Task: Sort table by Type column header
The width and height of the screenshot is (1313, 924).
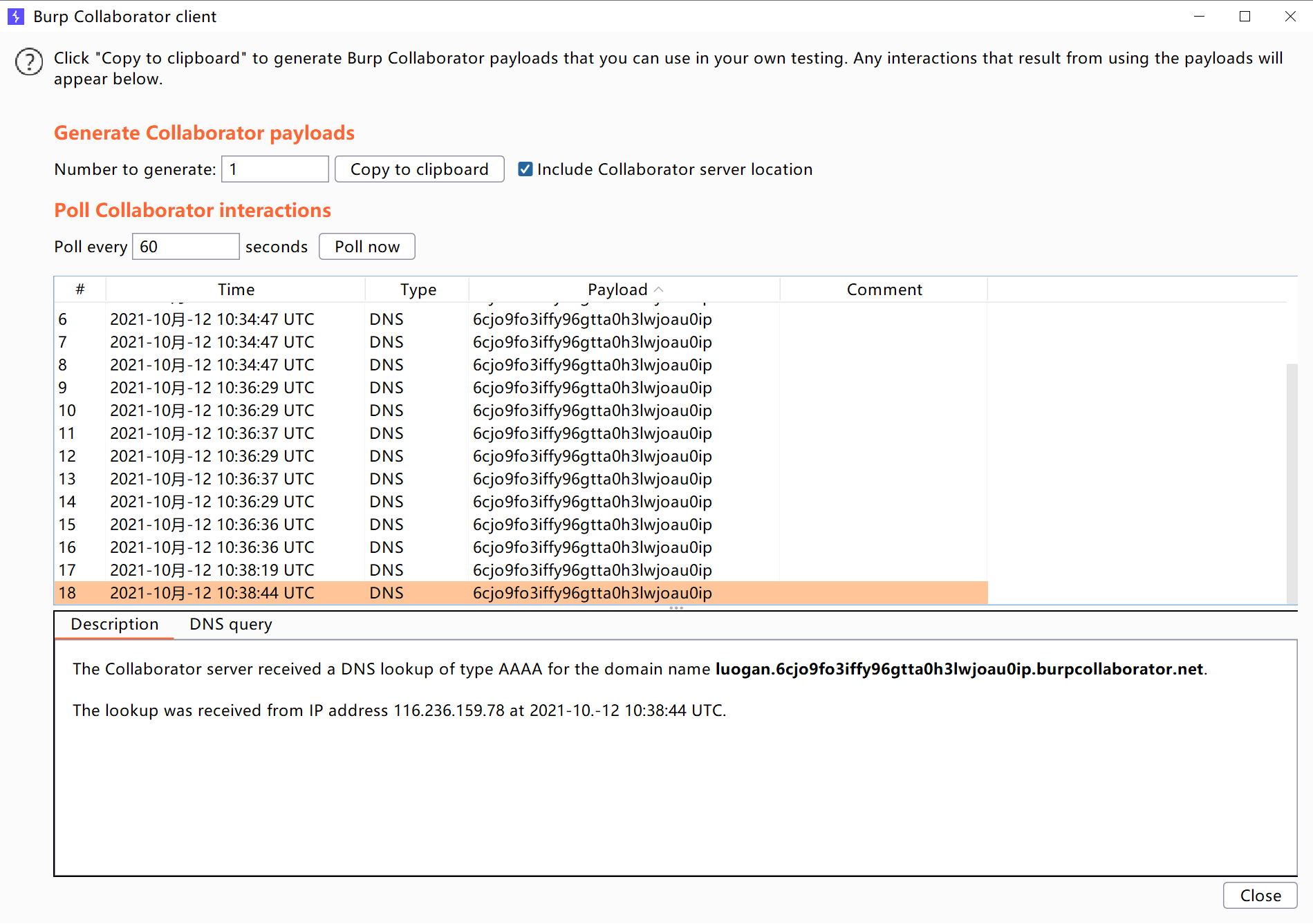Action: 418,290
